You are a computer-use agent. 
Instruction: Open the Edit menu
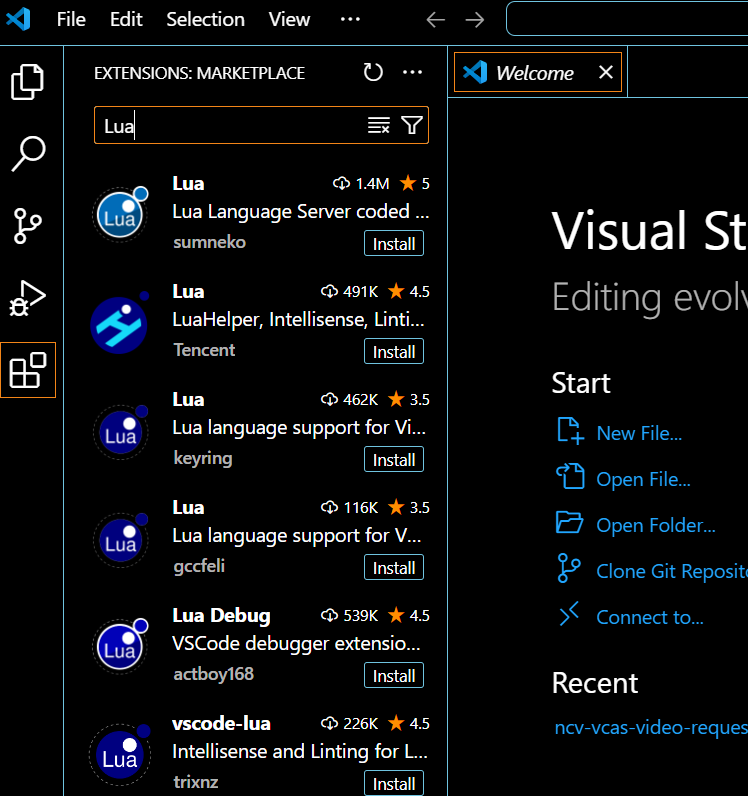tap(126, 19)
